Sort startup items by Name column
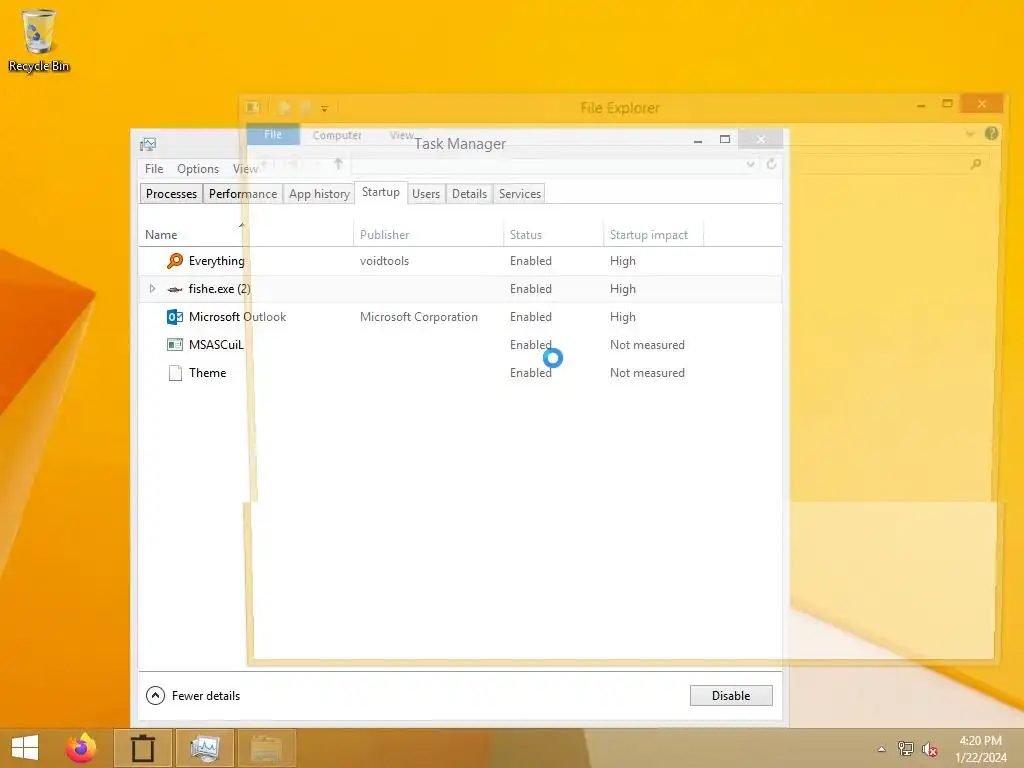The width and height of the screenshot is (1024, 768). [x=246, y=234]
